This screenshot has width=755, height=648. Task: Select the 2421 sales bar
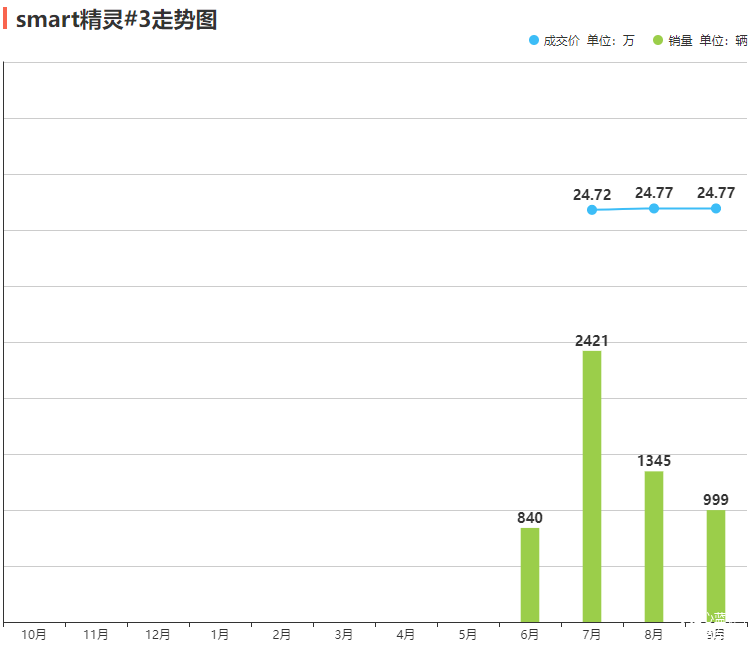592,486
